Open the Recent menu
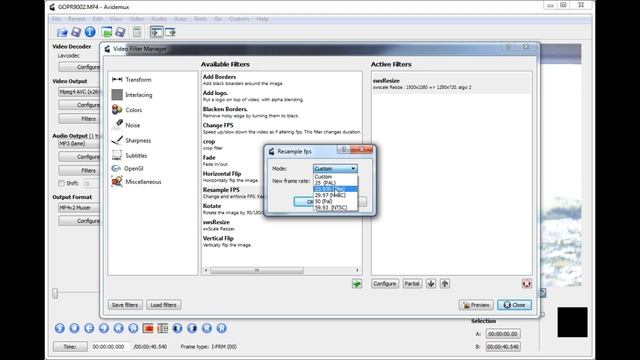 point(76,19)
